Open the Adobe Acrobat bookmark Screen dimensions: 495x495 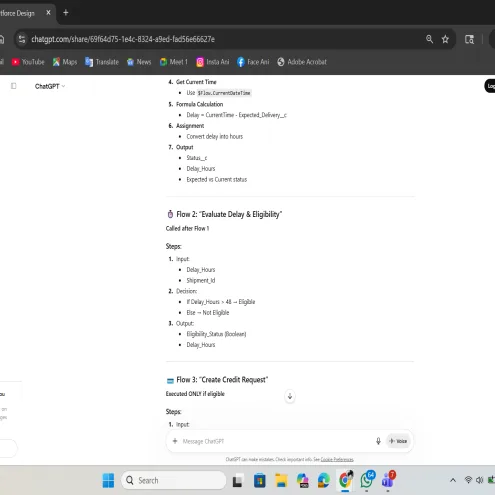(x=302, y=62)
